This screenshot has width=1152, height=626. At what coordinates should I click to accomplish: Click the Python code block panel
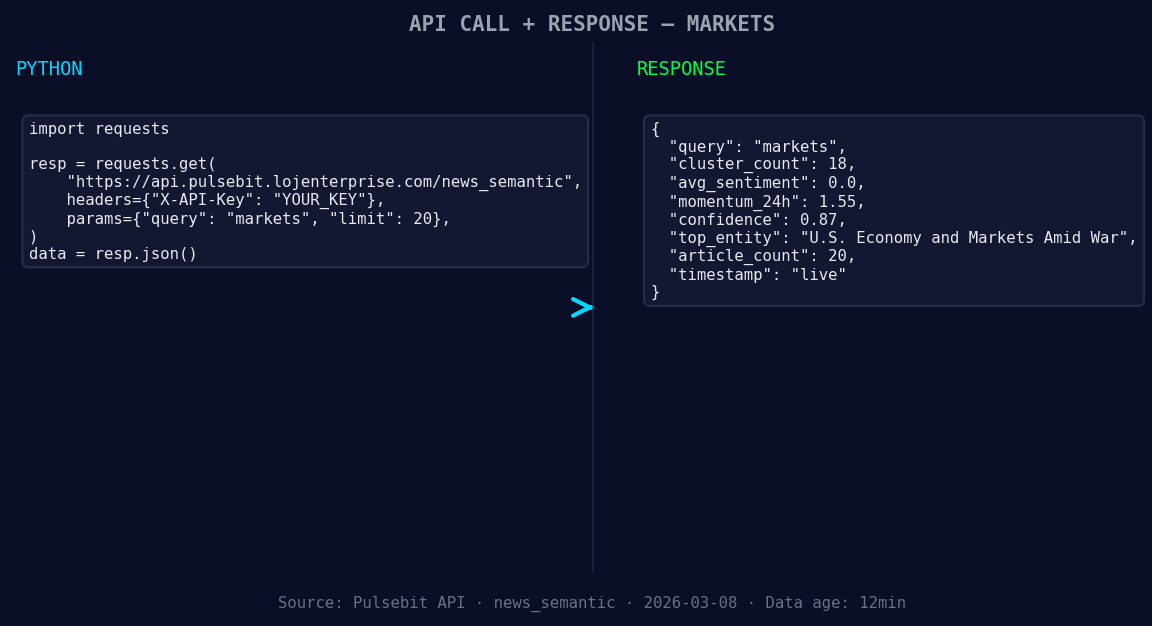point(304,190)
